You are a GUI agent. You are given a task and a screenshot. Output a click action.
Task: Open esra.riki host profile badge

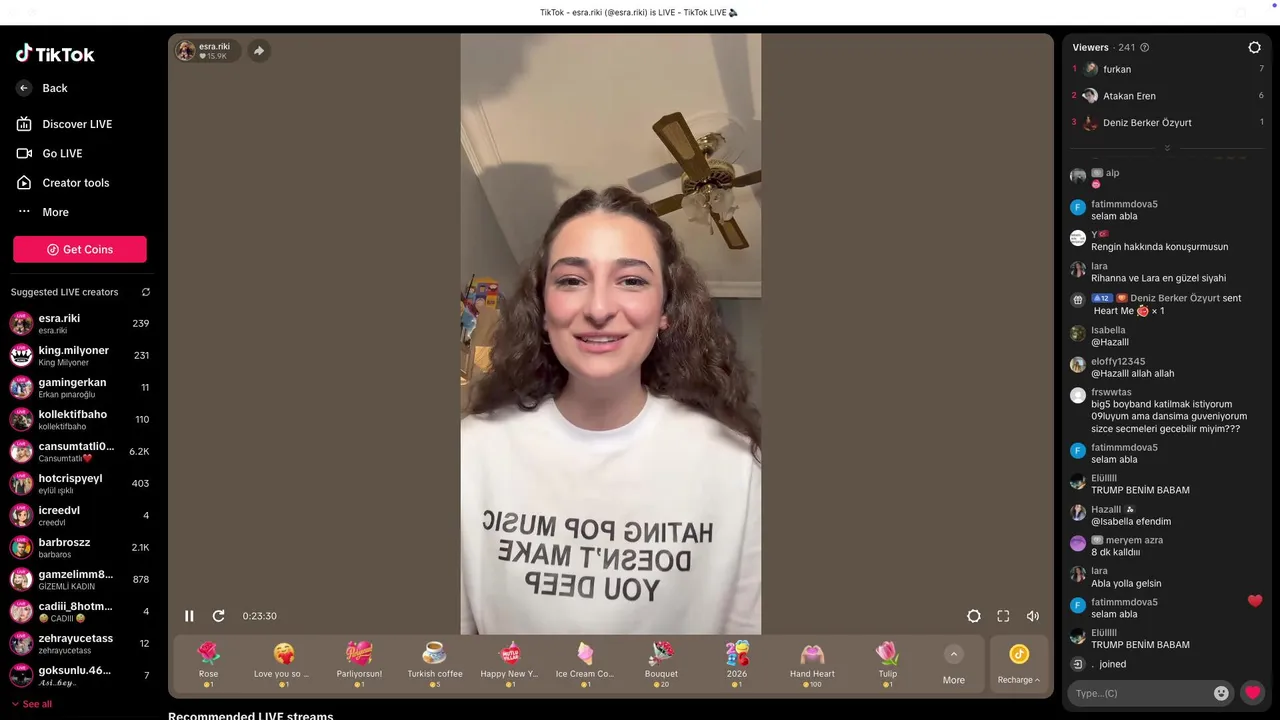[x=207, y=50]
